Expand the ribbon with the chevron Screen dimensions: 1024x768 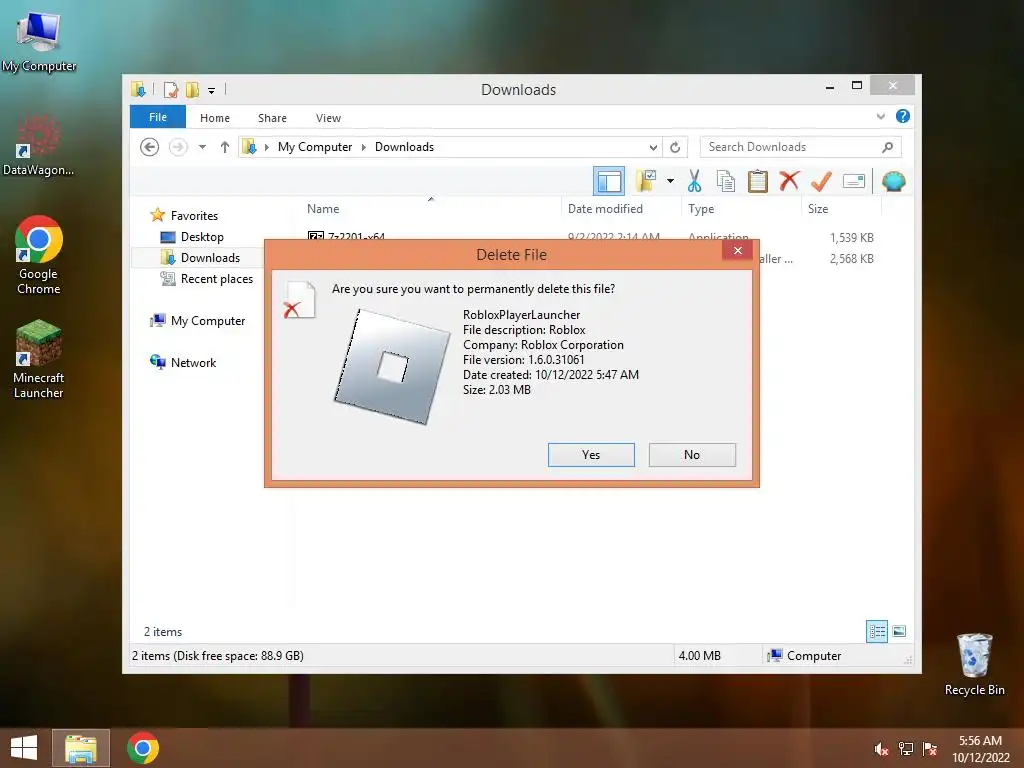881,116
